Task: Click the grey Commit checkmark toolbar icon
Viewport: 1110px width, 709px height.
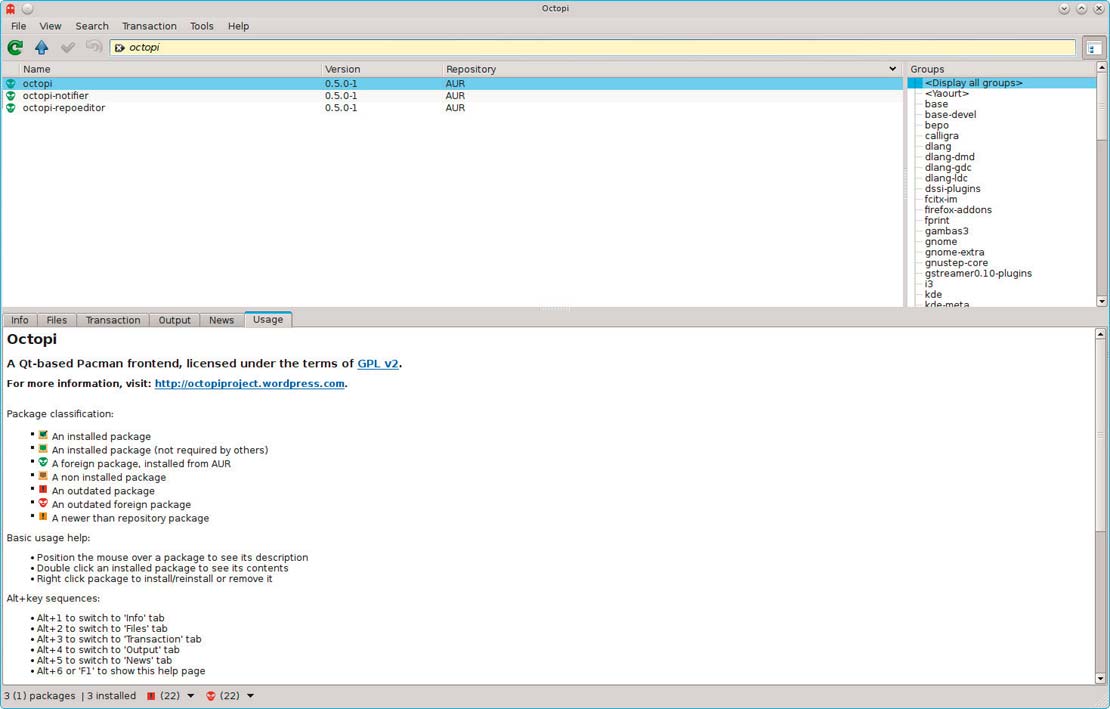Action: 68,47
